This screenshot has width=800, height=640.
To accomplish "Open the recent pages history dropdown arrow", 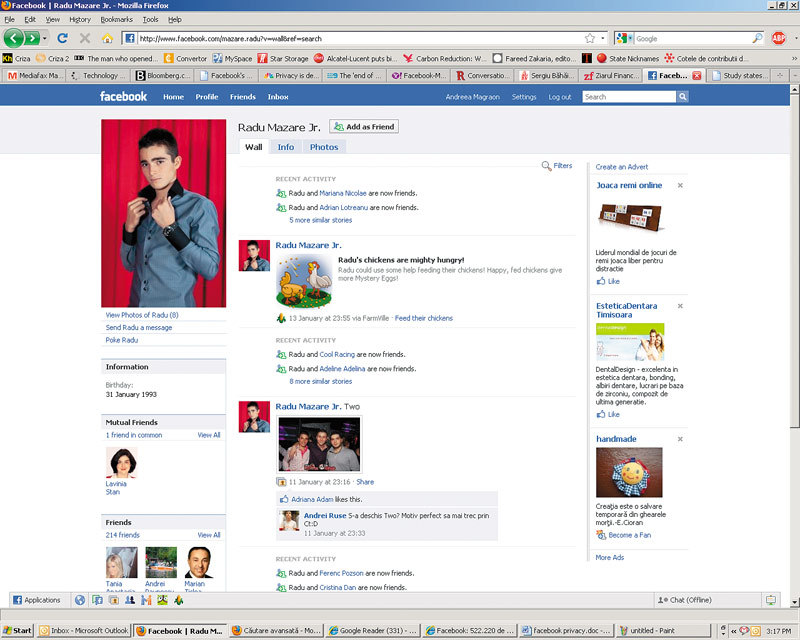I will click(45, 38).
